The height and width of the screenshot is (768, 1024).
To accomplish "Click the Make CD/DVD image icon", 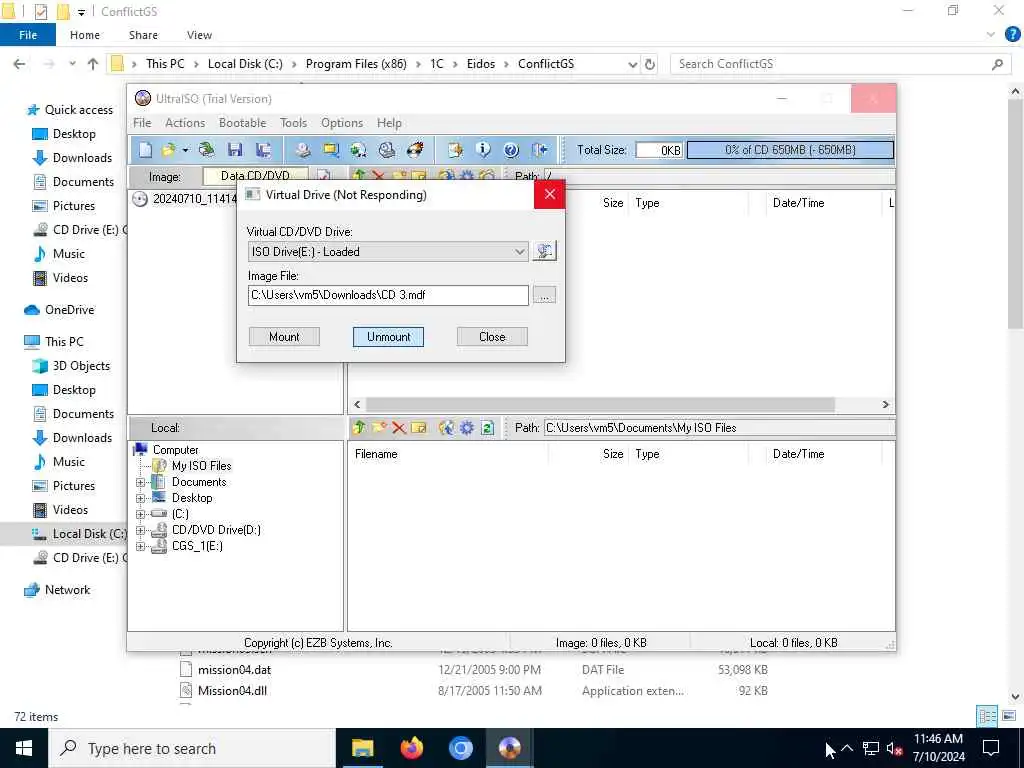I will tap(302, 150).
